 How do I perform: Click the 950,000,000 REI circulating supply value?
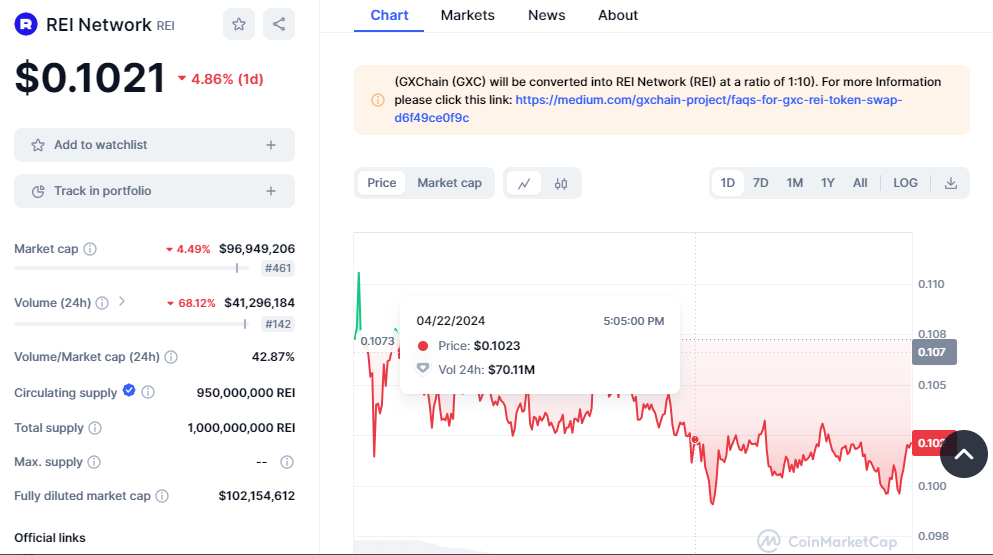[x=246, y=393]
